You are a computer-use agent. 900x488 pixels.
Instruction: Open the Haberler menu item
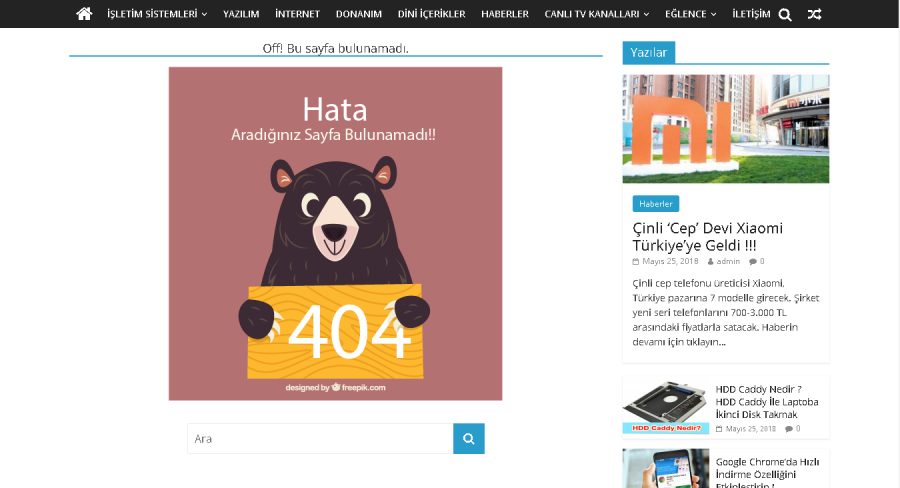[x=505, y=14]
